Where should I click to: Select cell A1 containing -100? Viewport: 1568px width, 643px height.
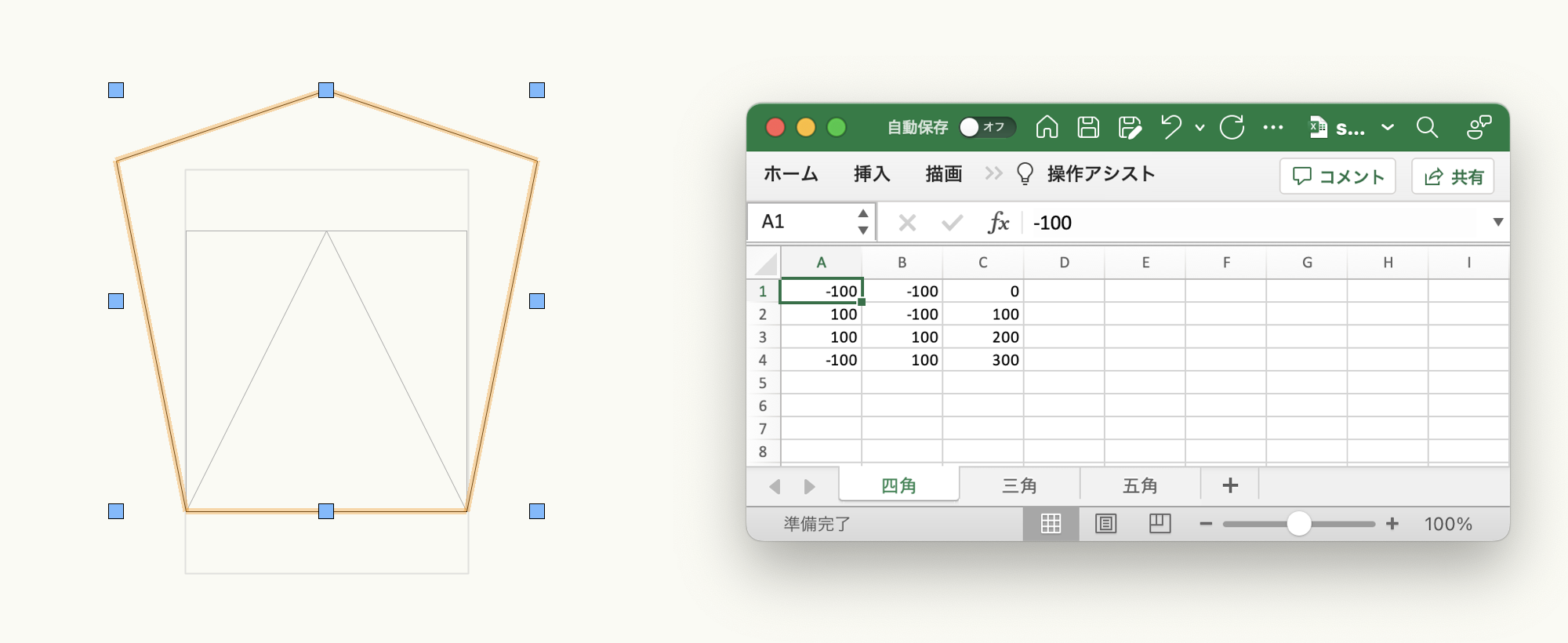821,291
